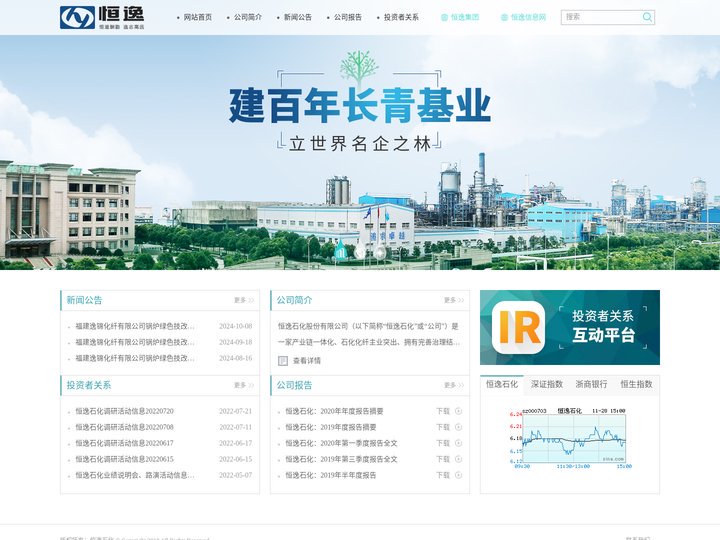Select the first banner carousel indicator
This screenshot has height=540, width=720.
[340, 252]
